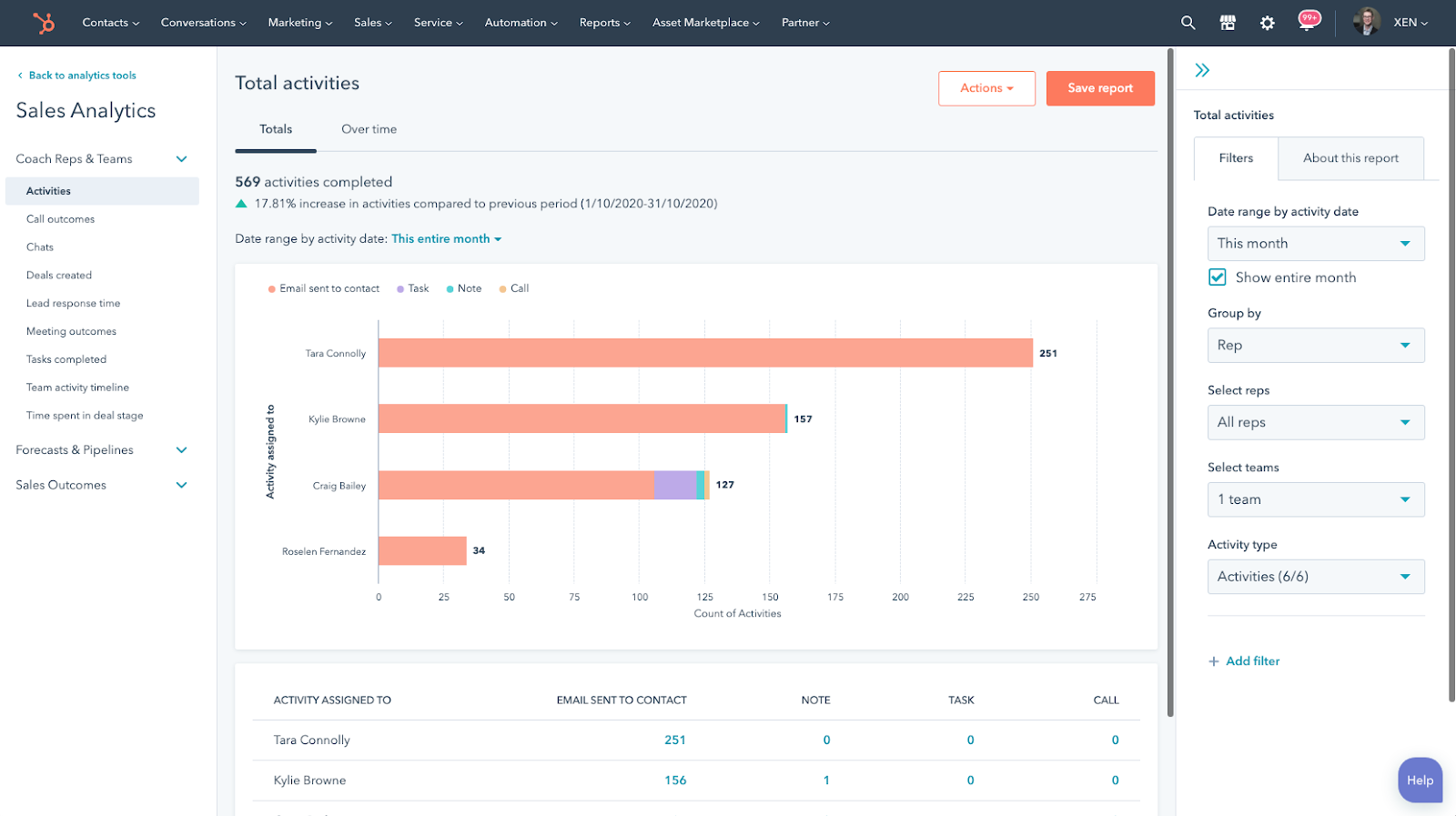Open the Group by Rep dropdown
Image resolution: width=1456 pixels, height=816 pixels.
coord(1315,346)
